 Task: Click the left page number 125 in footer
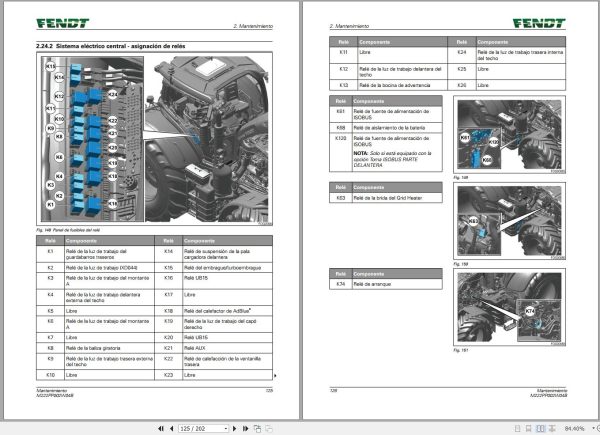pos(269,391)
